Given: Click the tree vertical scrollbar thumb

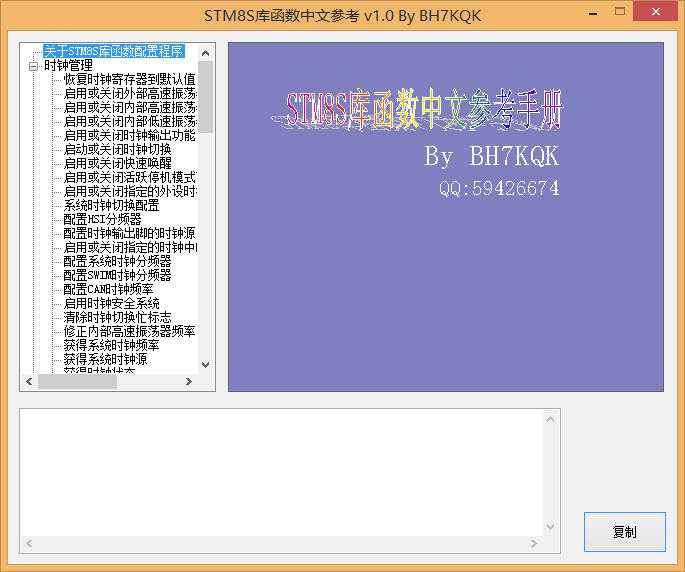Looking at the screenshot, I should (205, 97).
